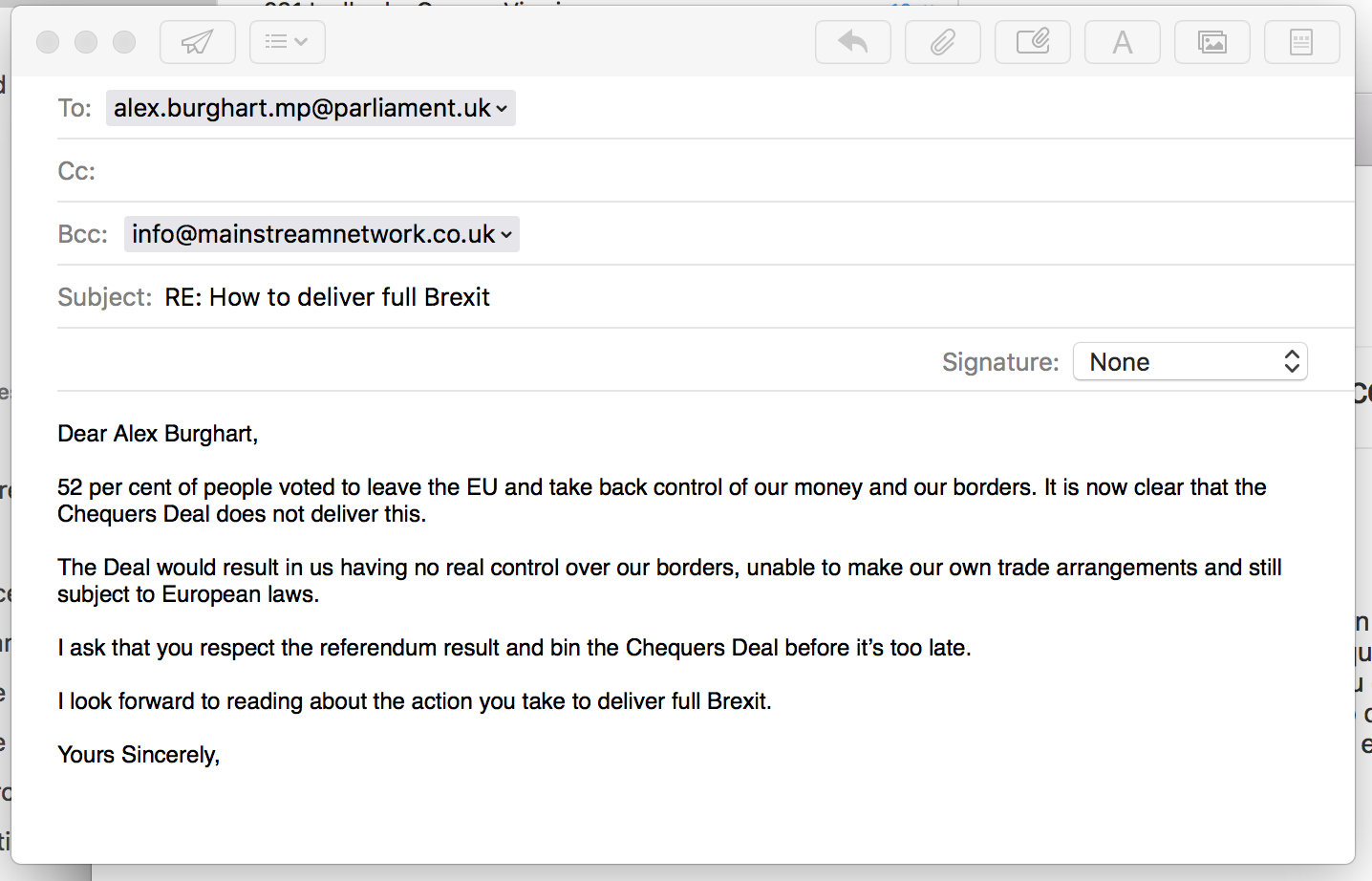Send the message with the paper plane icon
This screenshot has height=881, width=1372.
197,42
